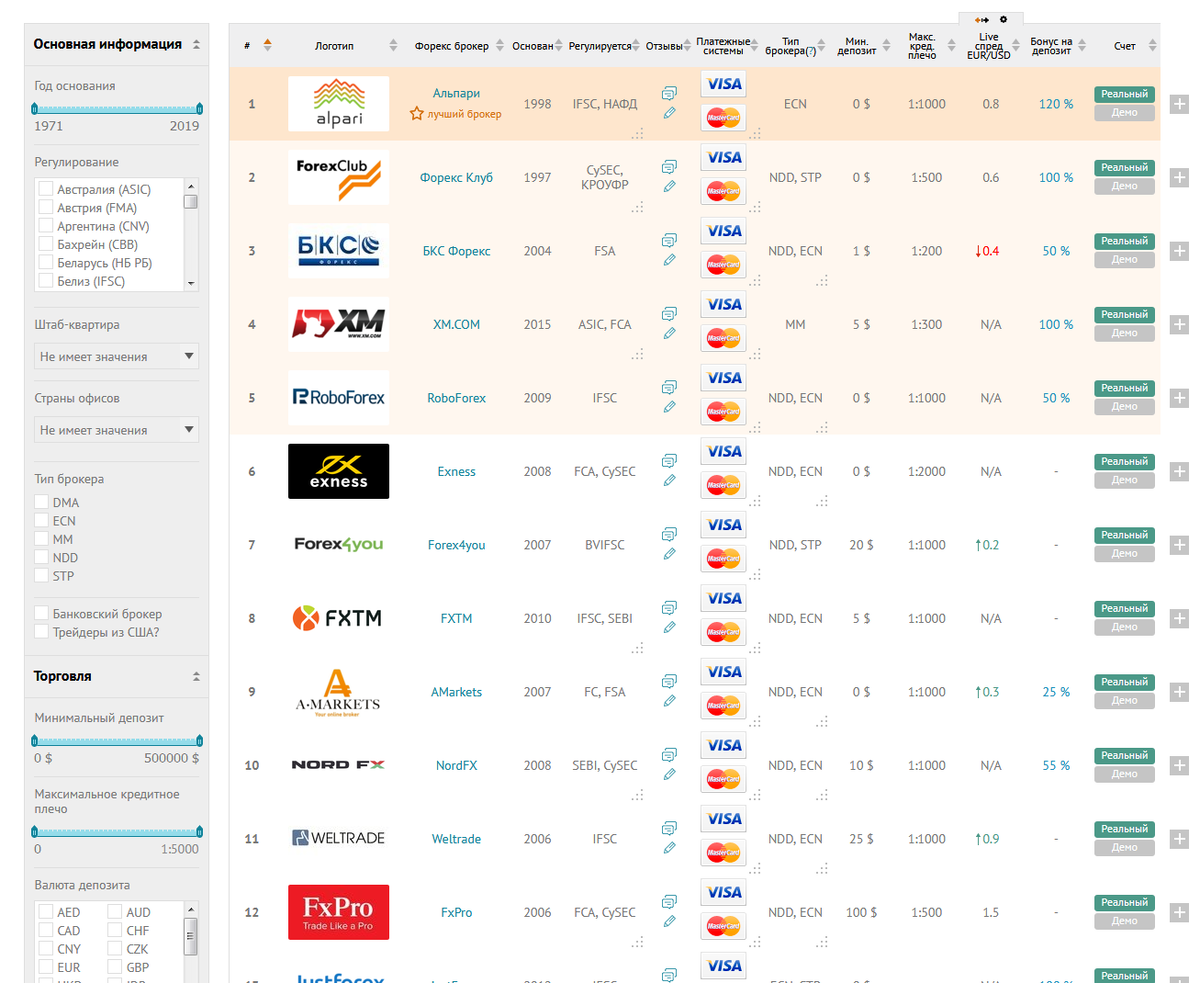Click MasterCard icon in Форекс Клуб row
The image size is (1200, 983).
[x=723, y=191]
